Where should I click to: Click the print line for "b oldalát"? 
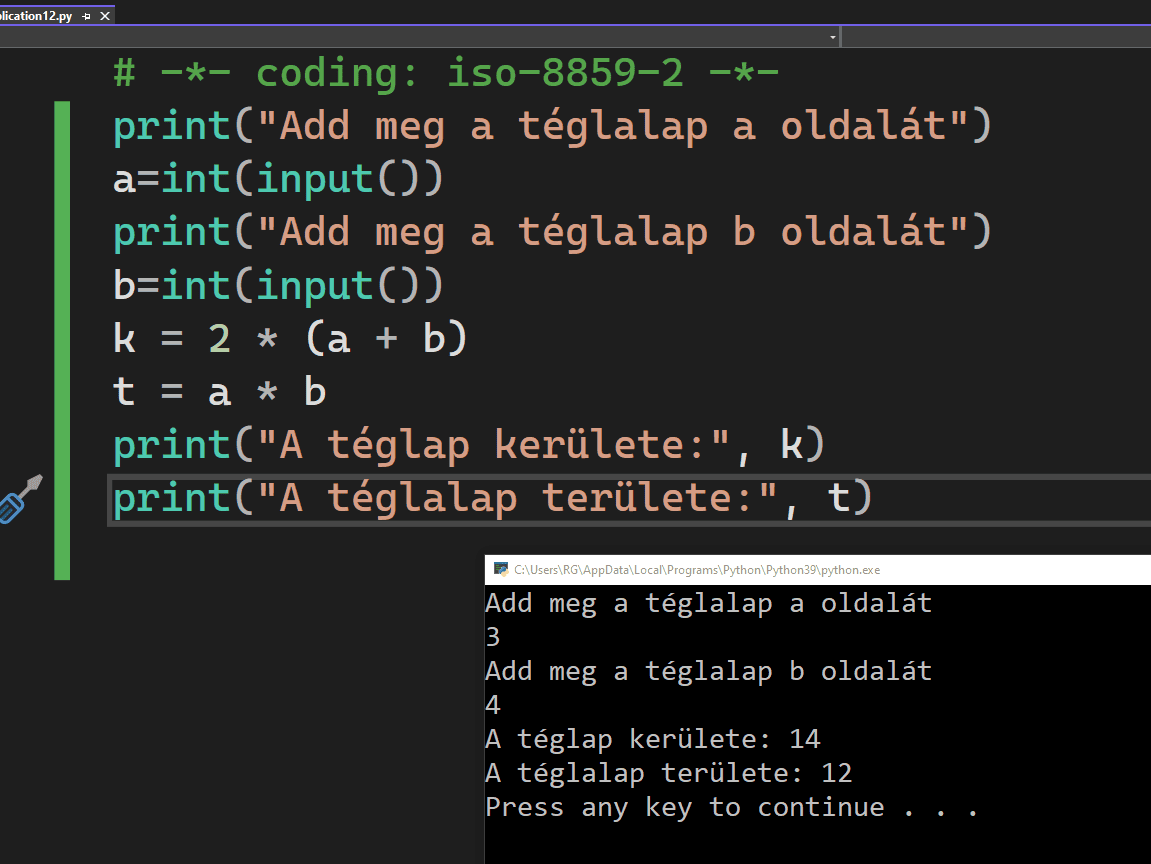[x=550, y=233]
